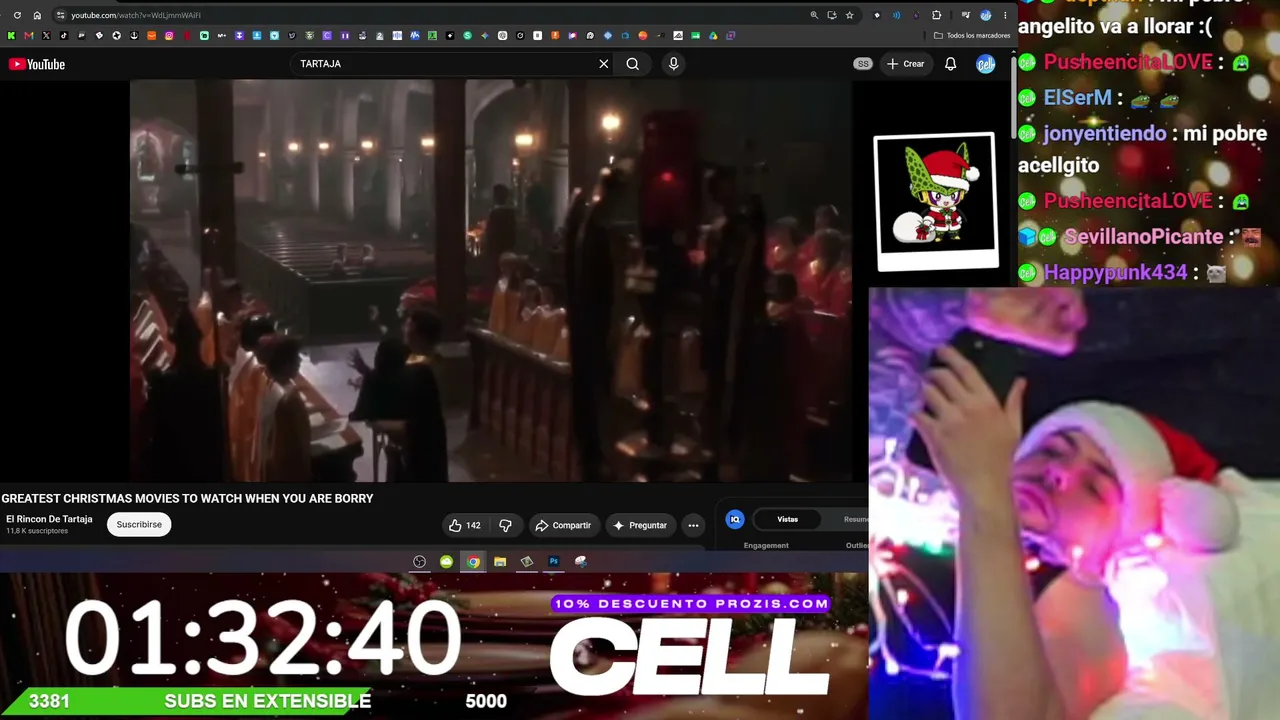Open the browser zoom magnifier icon
Screen dimensions: 1280x720
tap(814, 15)
